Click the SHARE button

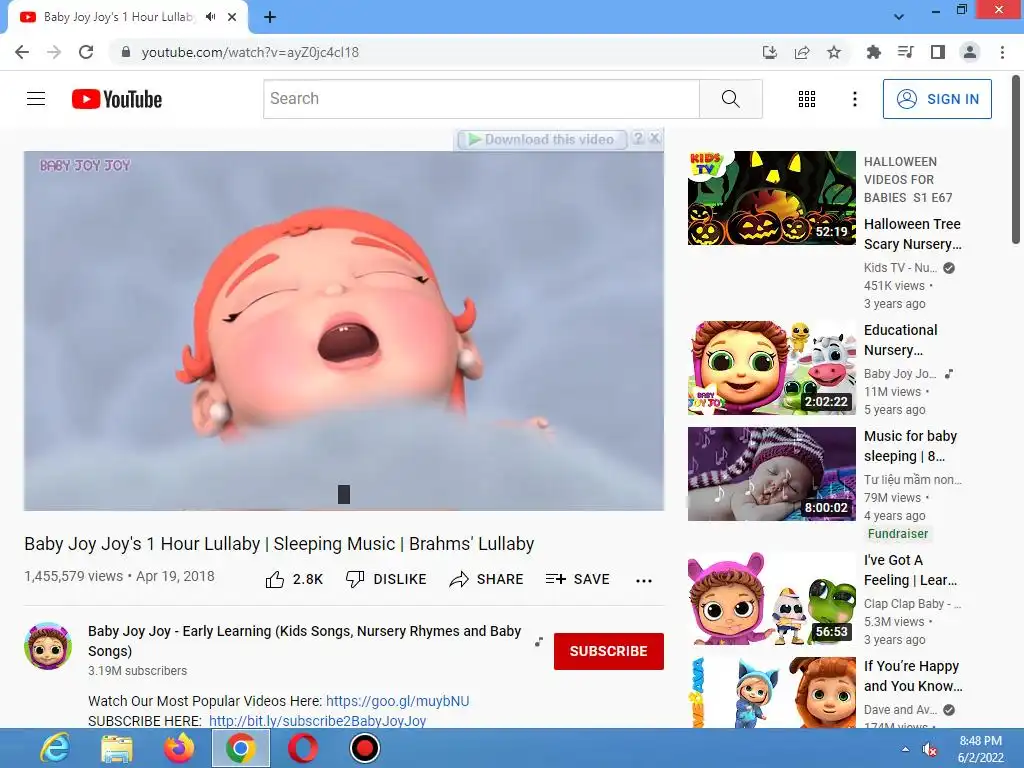pos(487,579)
